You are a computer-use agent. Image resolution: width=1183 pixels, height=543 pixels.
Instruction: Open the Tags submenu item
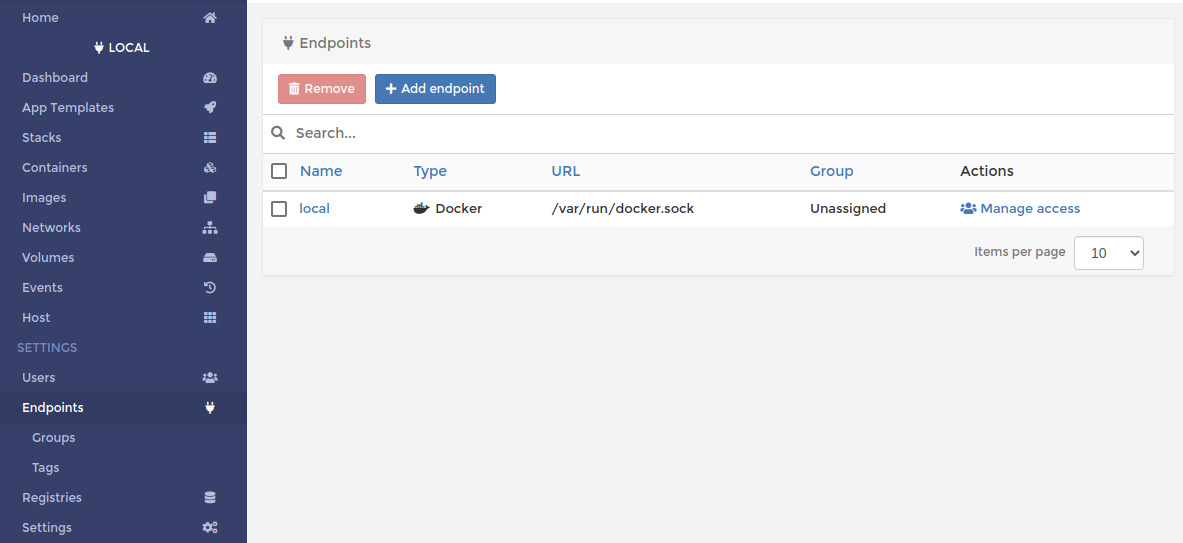[45, 468]
